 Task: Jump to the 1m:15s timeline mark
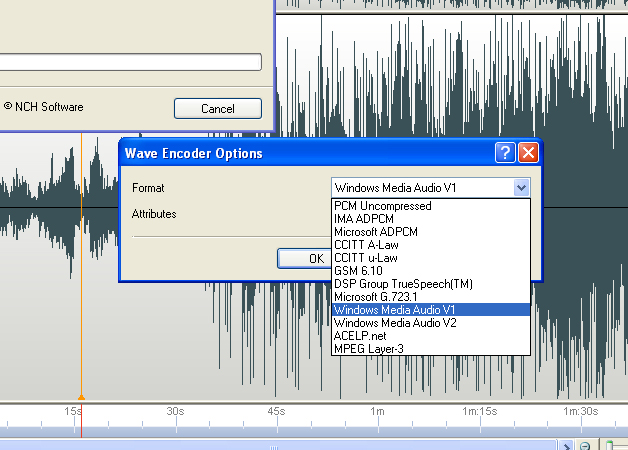pyautogui.click(x=480, y=411)
